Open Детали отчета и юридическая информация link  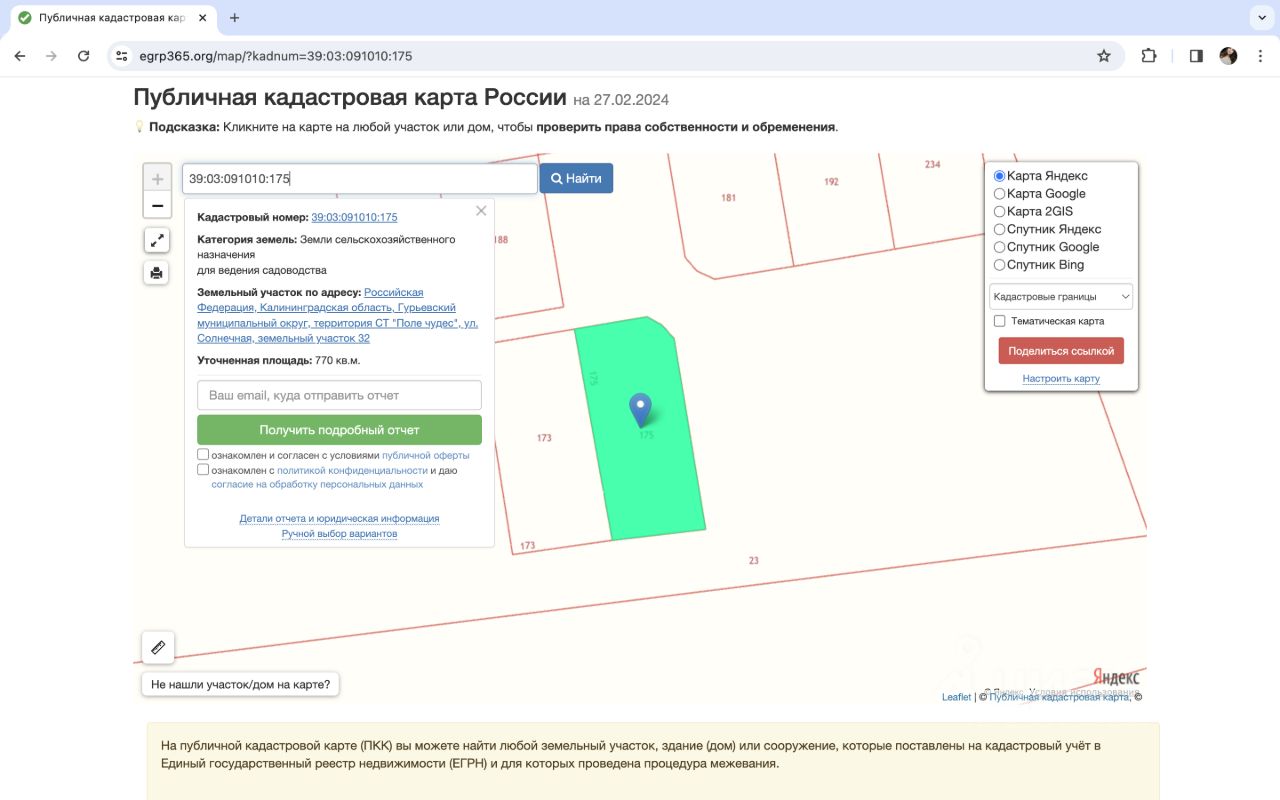coord(339,519)
